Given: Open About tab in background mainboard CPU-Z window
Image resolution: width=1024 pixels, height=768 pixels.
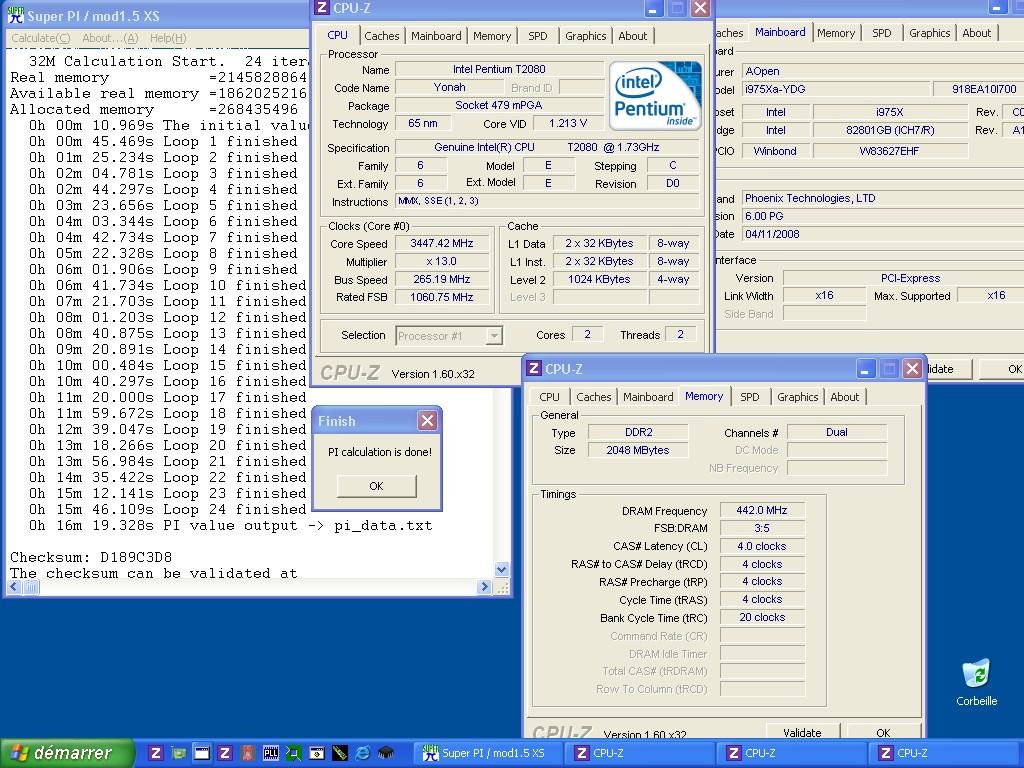Looking at the screenshot, I should pos(976,33).
